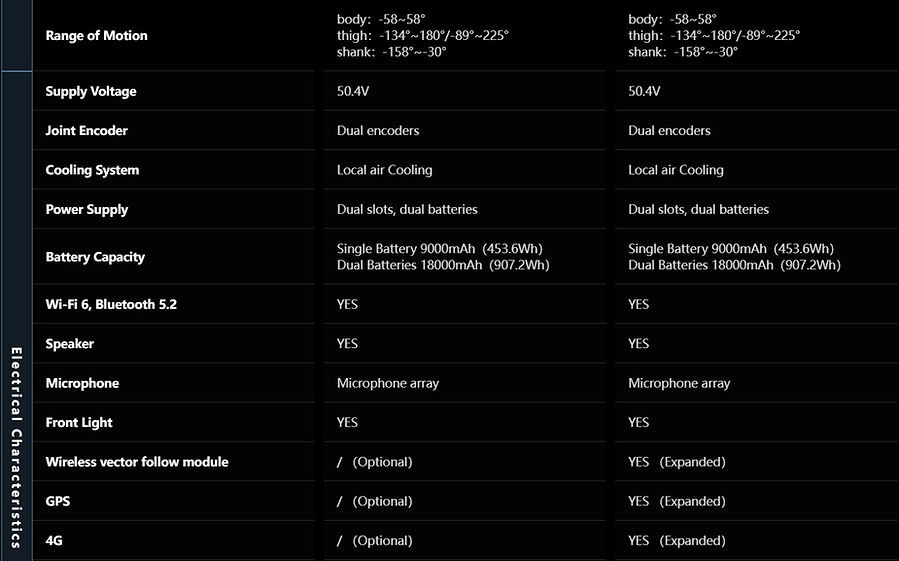The image size is (899, 561).
Task: Click the Joint Encoder row heading
Action: [x=87, y=130]
